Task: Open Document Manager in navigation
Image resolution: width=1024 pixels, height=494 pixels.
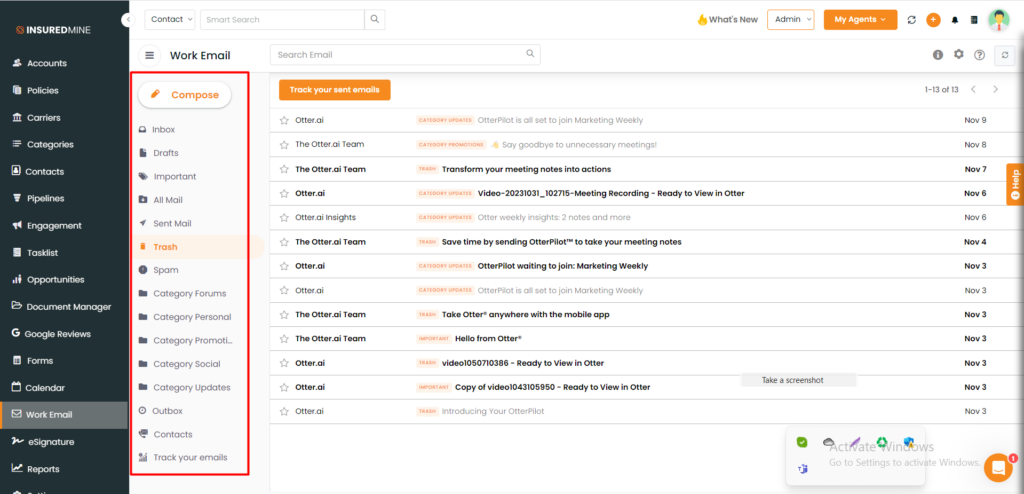Action: (62, 306)
